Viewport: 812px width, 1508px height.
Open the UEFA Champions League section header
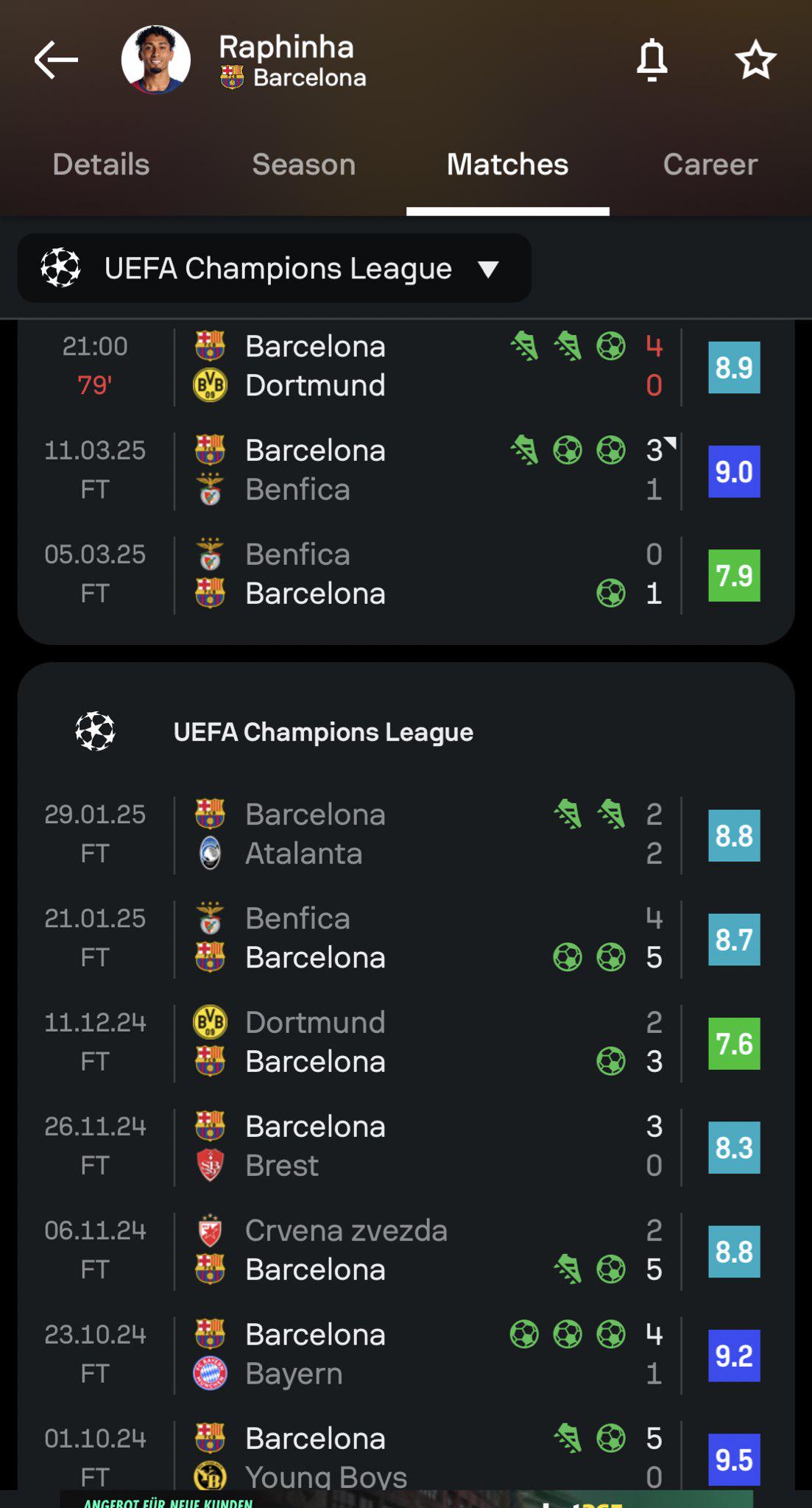pos(322,732)
